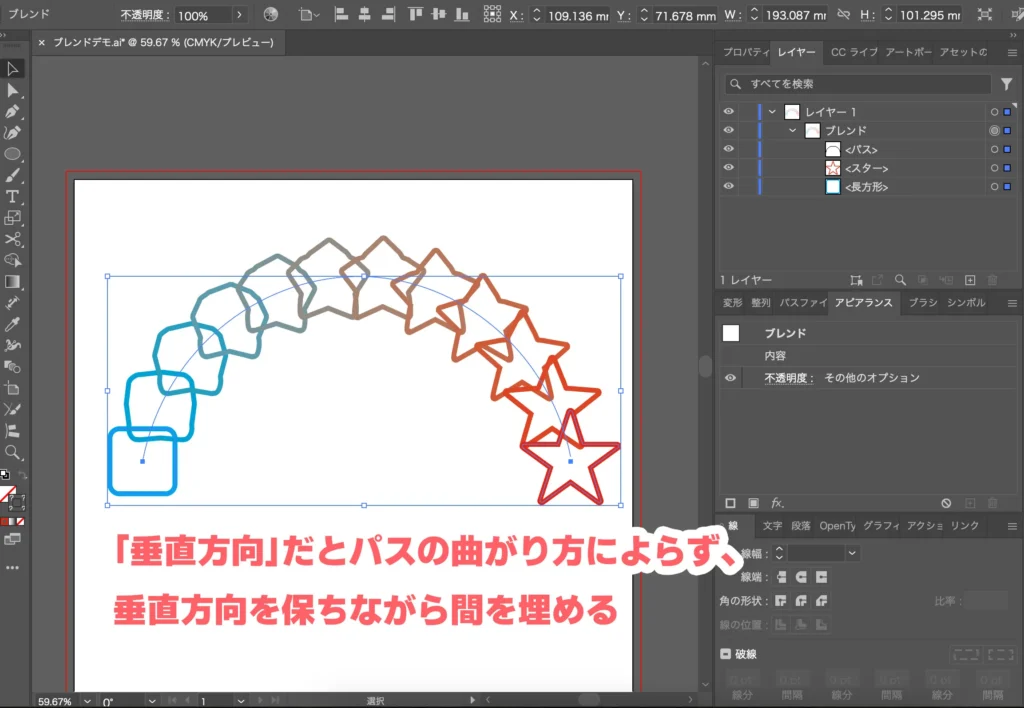Activate the Zoom tool in toolbar
This screenshot has width=1024, height=708.
point(12,452)
